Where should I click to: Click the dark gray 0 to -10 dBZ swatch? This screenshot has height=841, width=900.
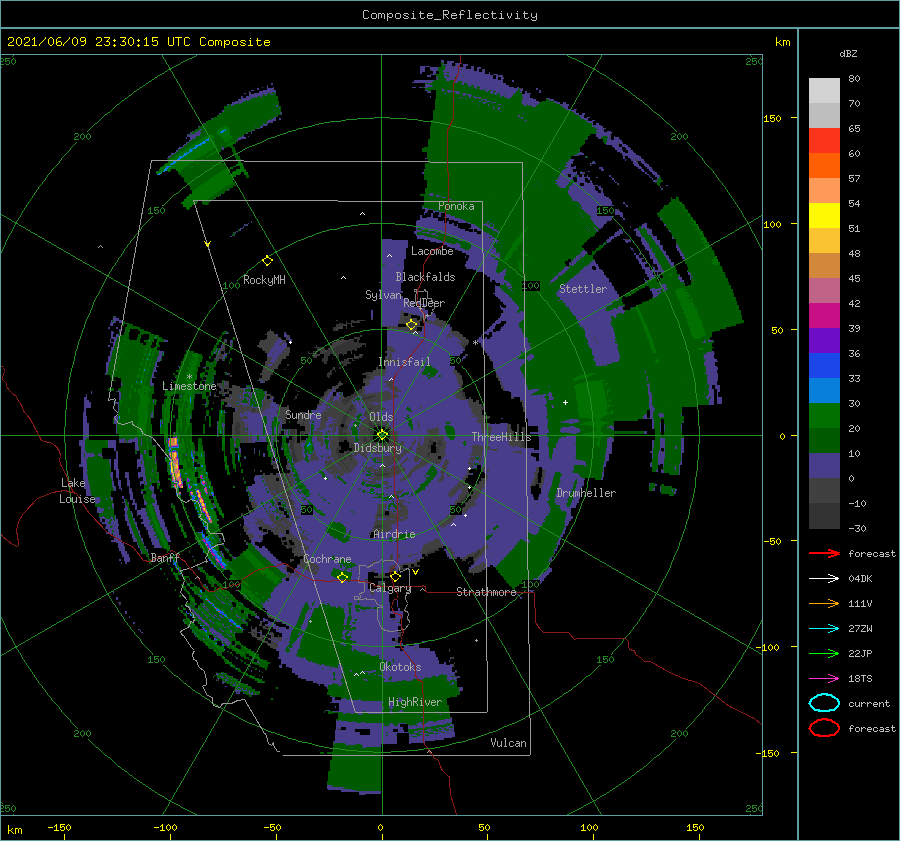point(824,491)
